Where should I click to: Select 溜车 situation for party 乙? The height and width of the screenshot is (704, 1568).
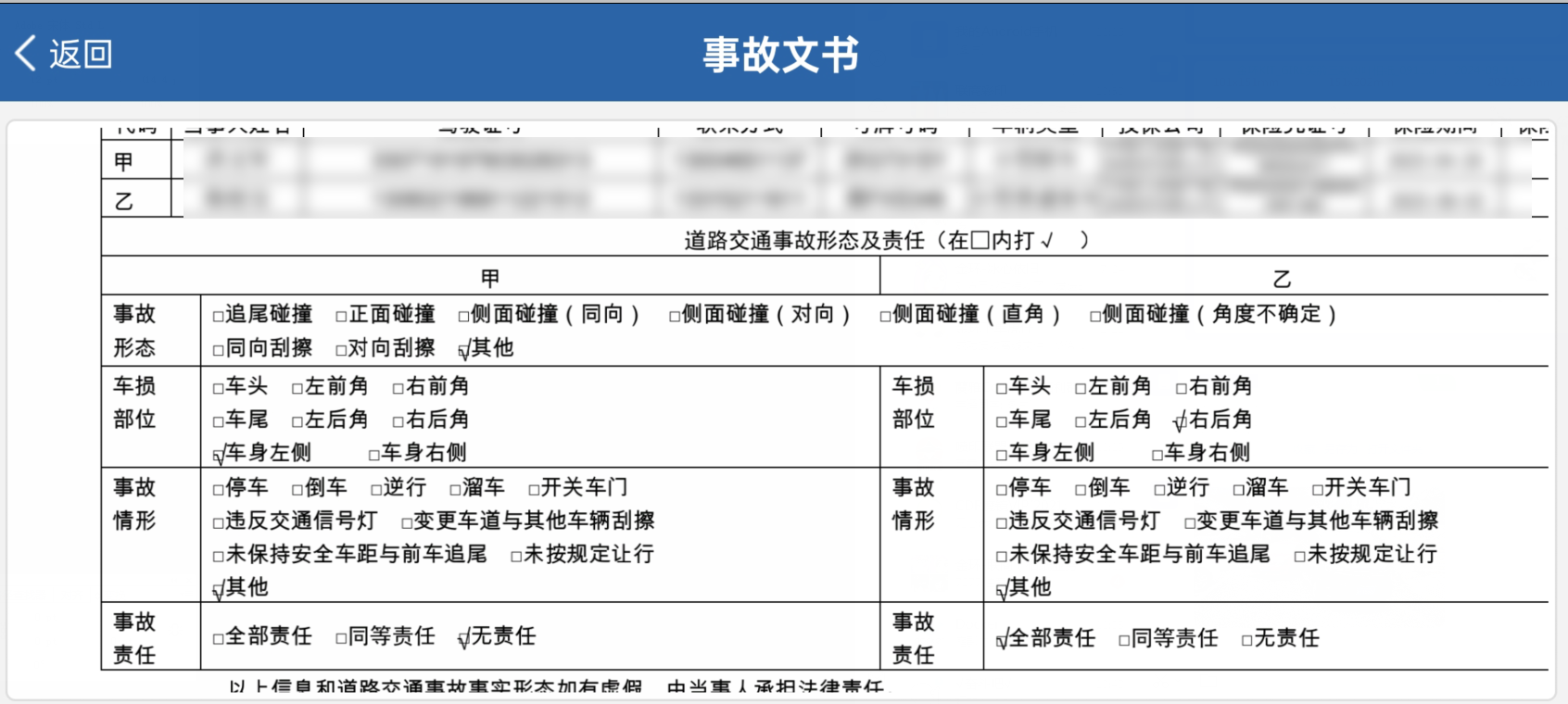[1239, 489]
